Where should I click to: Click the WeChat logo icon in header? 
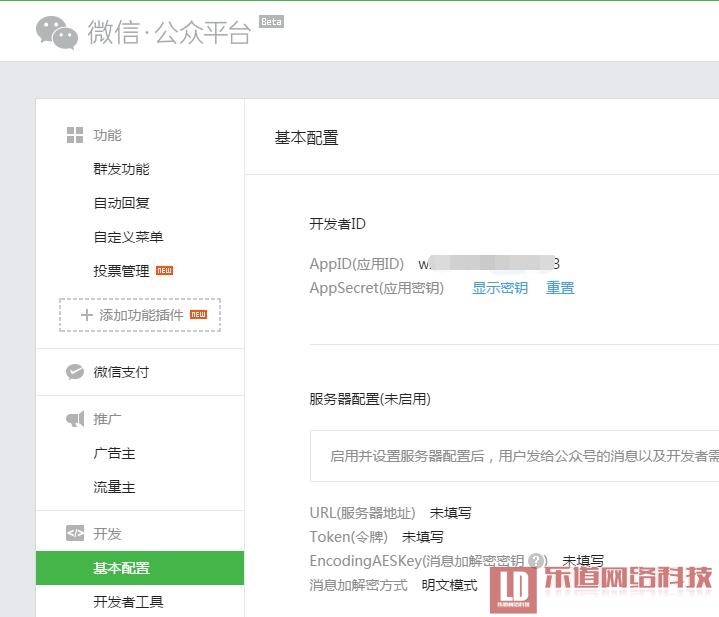click(x=57, y=32)
